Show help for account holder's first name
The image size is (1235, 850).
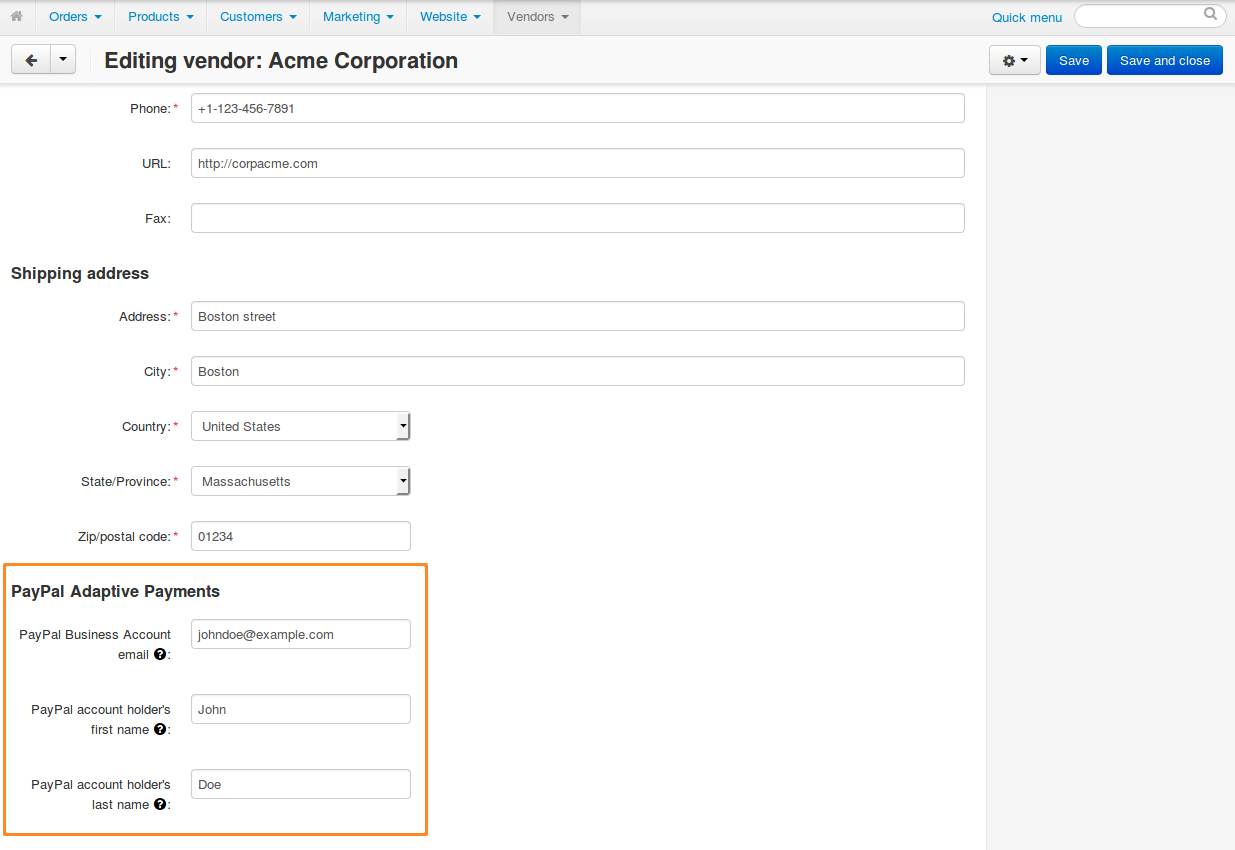(x=160, y=730)
